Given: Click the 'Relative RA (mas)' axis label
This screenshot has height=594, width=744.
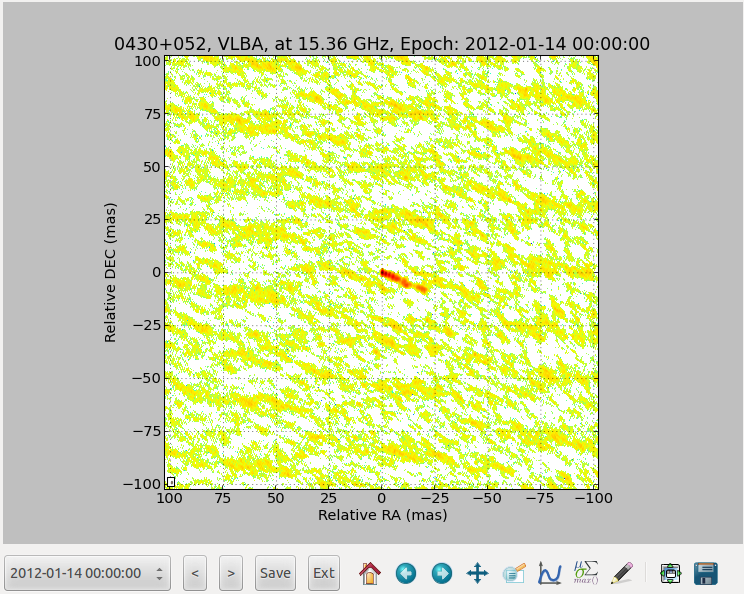Looking at the screenshot, I should (382, 515).
